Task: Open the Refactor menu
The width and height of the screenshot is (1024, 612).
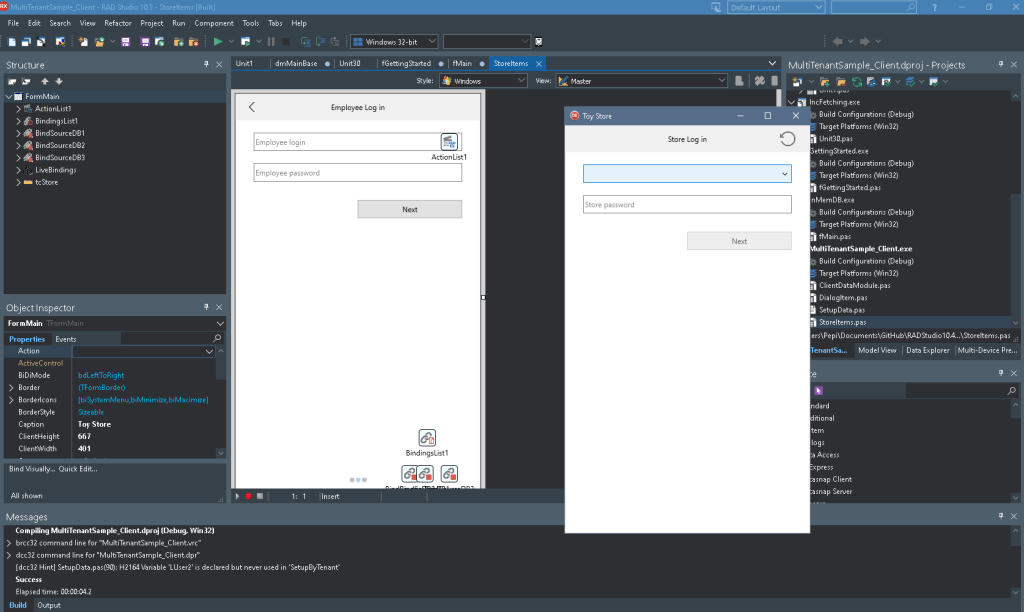Action: pyautogui.click(x=118, y=23)
